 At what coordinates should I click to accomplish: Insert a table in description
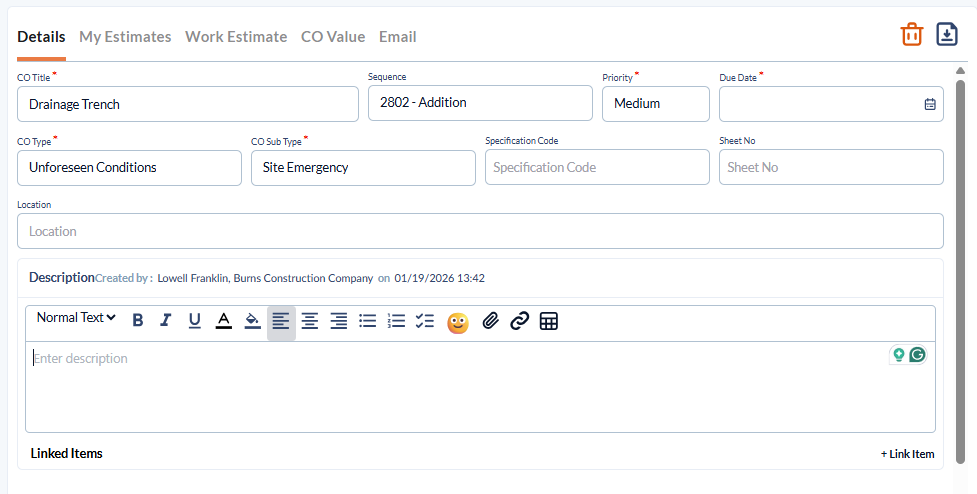(548, 321)
